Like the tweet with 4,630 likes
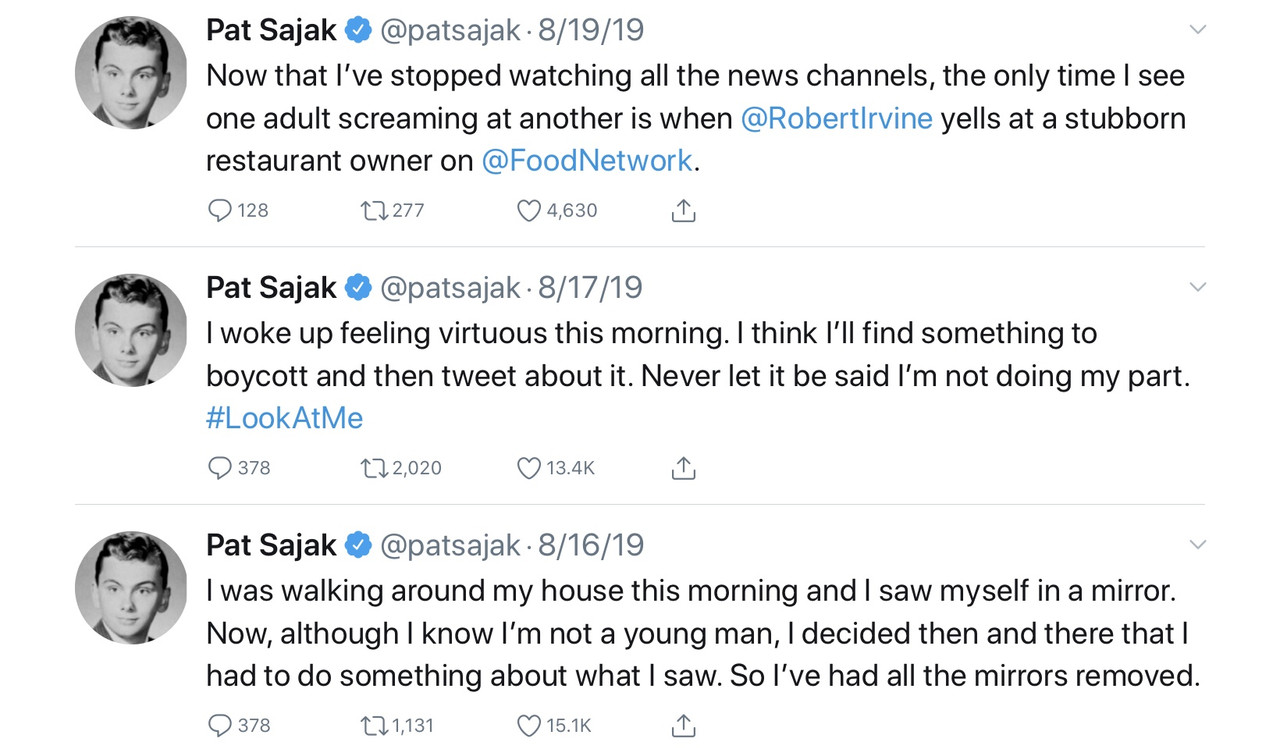The image size is (1280, 748). point(529,211)
